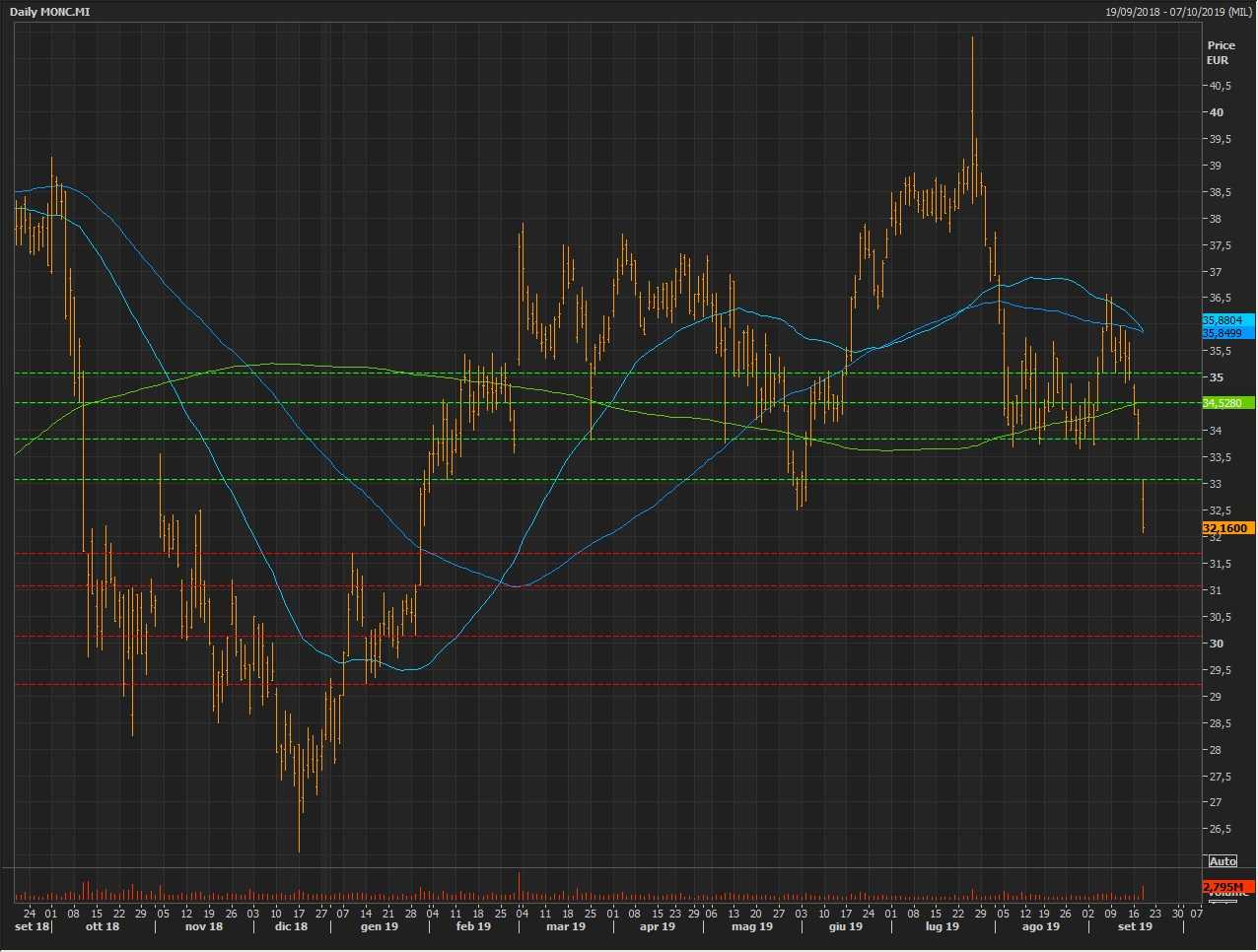
Task: Click the 'lug 19' month label
Action: pyautogui.click(x=942, y=926)
